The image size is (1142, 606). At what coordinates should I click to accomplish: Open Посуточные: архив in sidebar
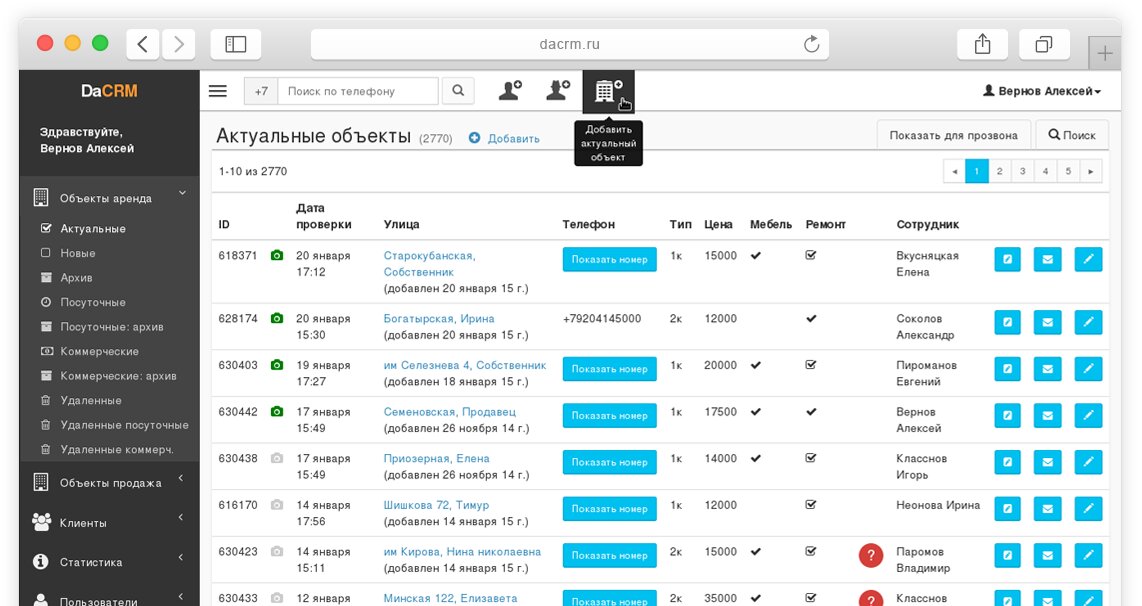point(111,326)
